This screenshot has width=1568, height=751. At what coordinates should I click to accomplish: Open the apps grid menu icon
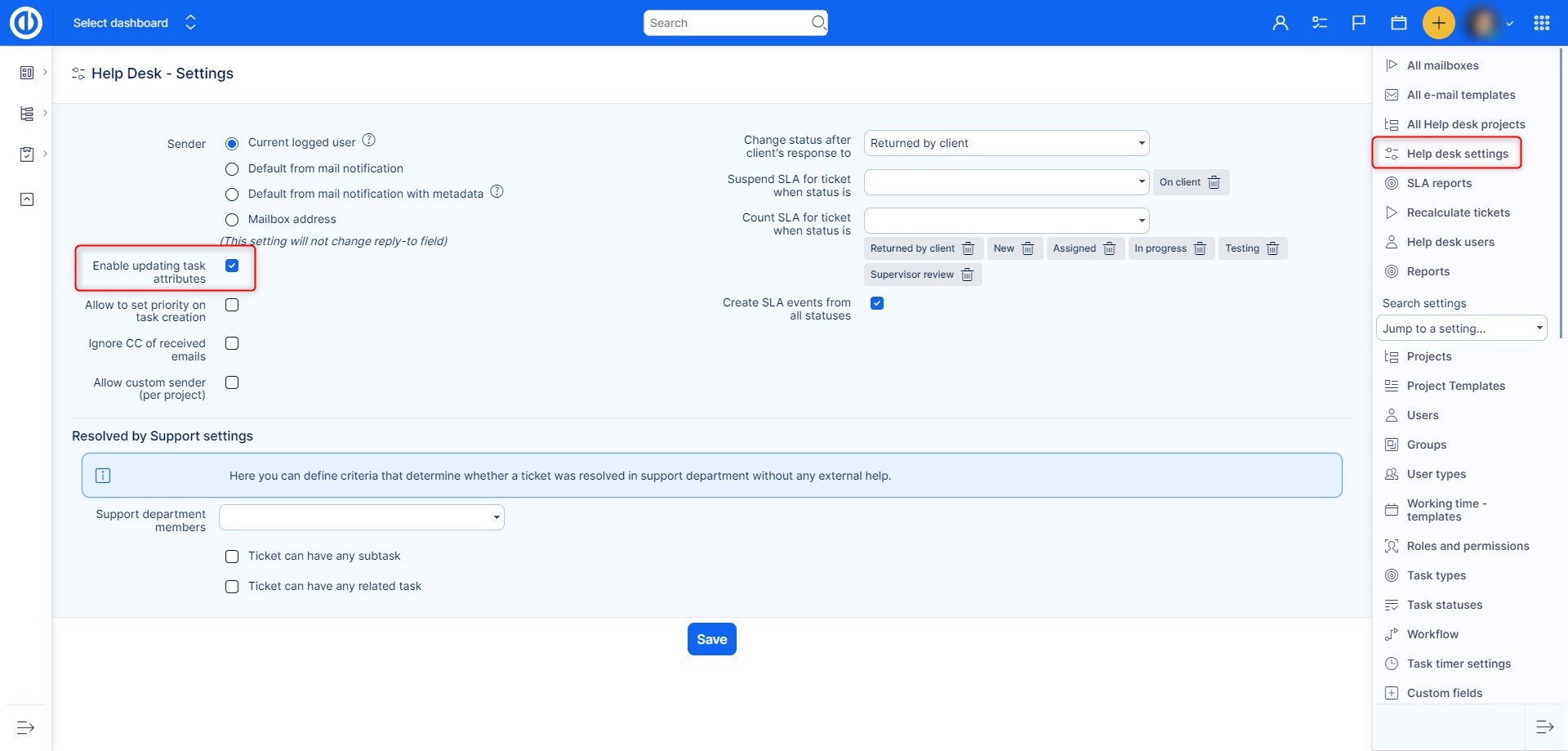[x=1541, y=23]
